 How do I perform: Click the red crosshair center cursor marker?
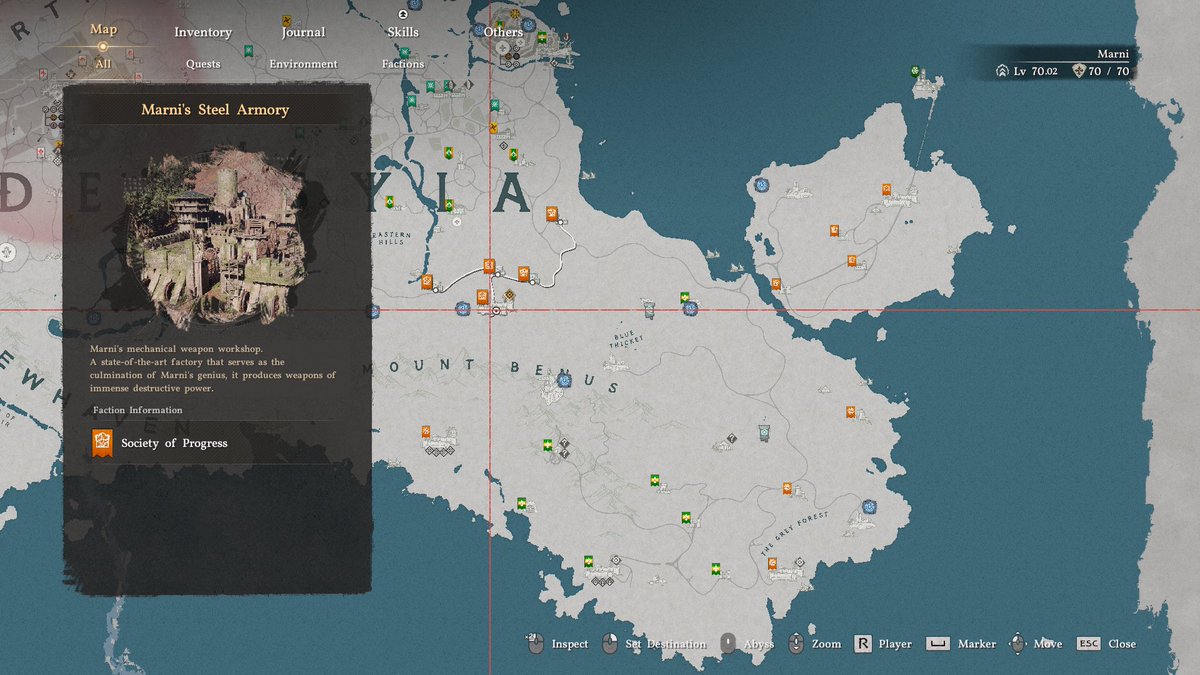point(496,312)
